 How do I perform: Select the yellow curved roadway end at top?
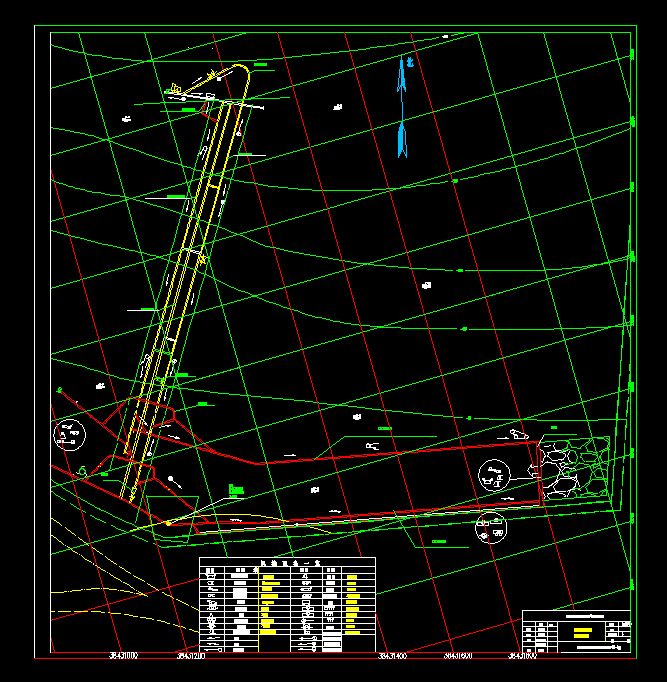pos(242,72)
